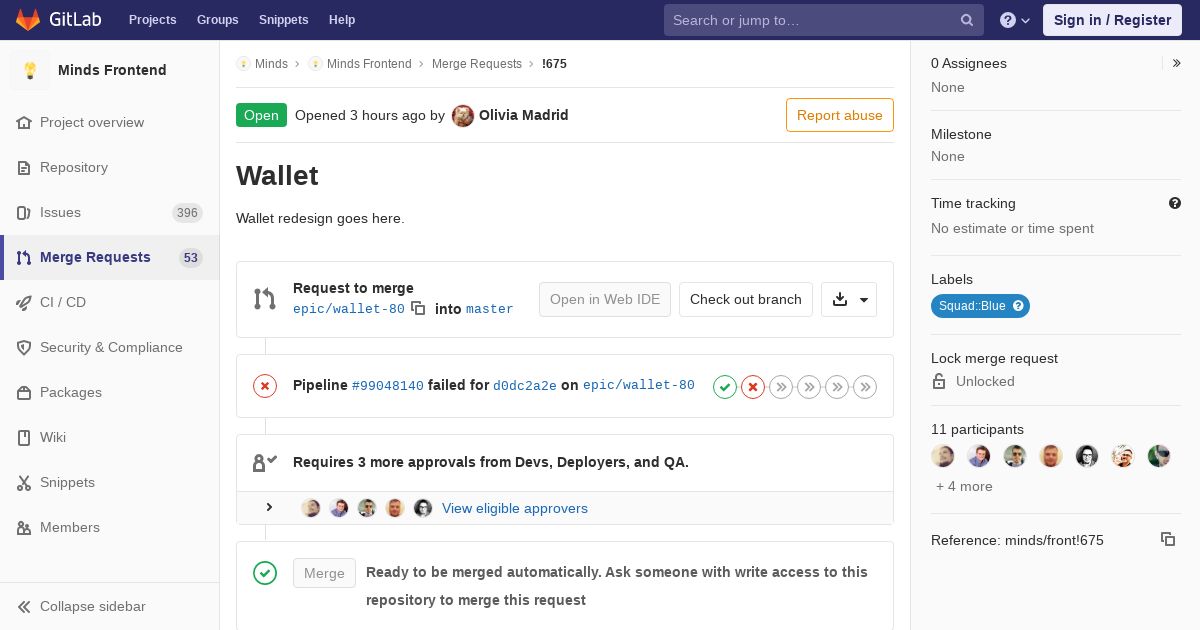Click passed pipeline stage green check
Viewport: 1200px width, 630px height.
click(725, 387)
